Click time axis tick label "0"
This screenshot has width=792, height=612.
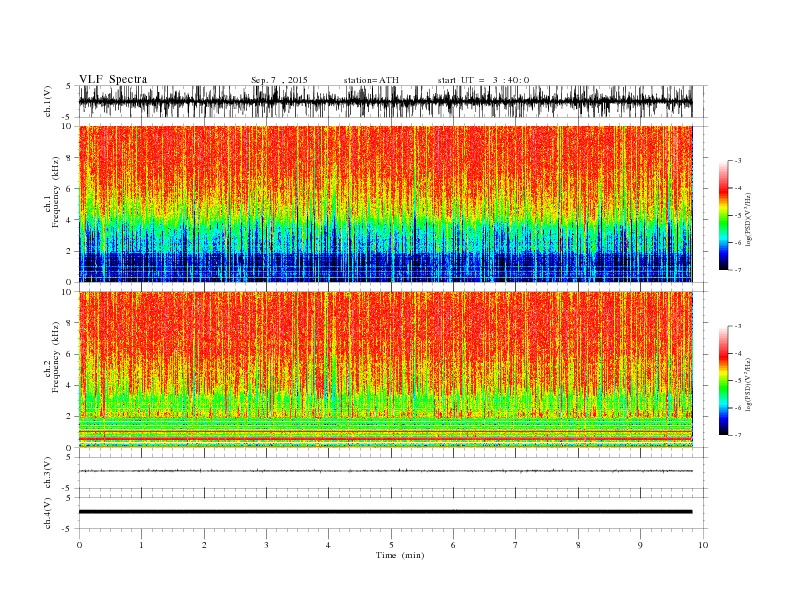pos(79,545)
